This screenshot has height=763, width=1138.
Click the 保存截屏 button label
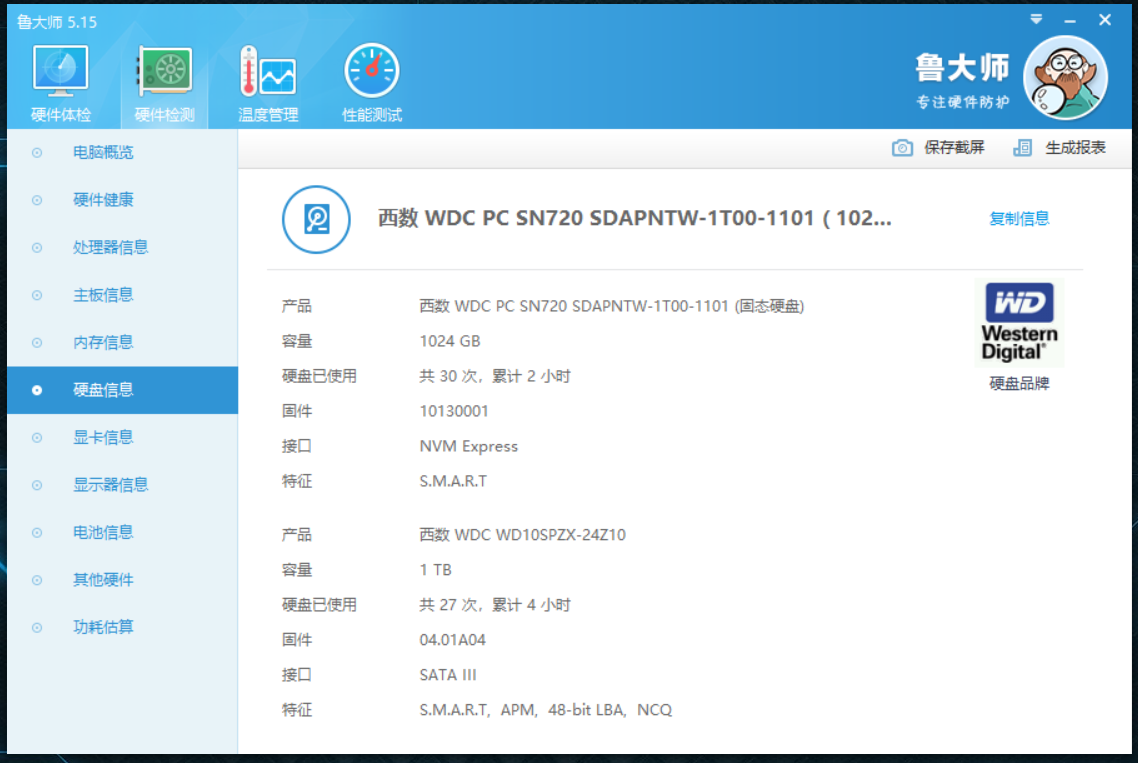954,148
